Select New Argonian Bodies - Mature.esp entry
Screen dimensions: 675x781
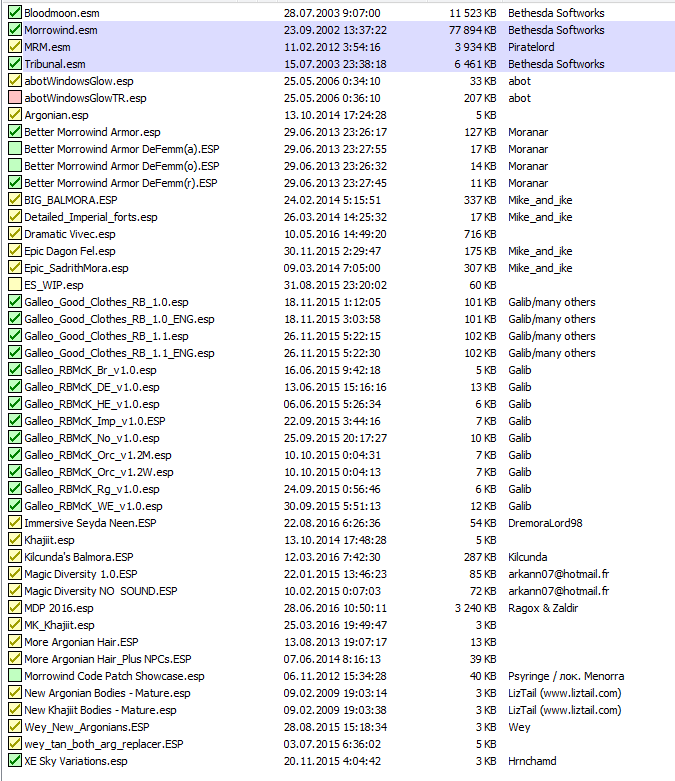107,693
